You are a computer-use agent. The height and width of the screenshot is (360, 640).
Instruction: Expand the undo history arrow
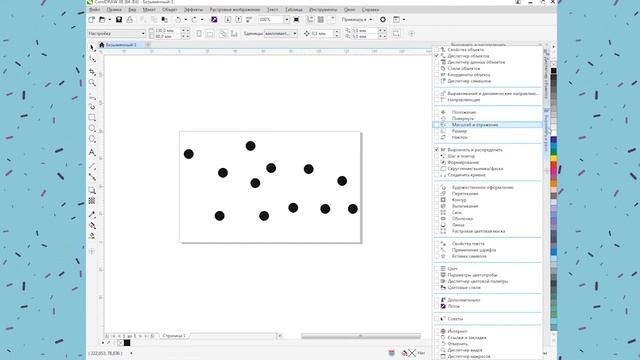pyautogui.click(x=185, y=20)
